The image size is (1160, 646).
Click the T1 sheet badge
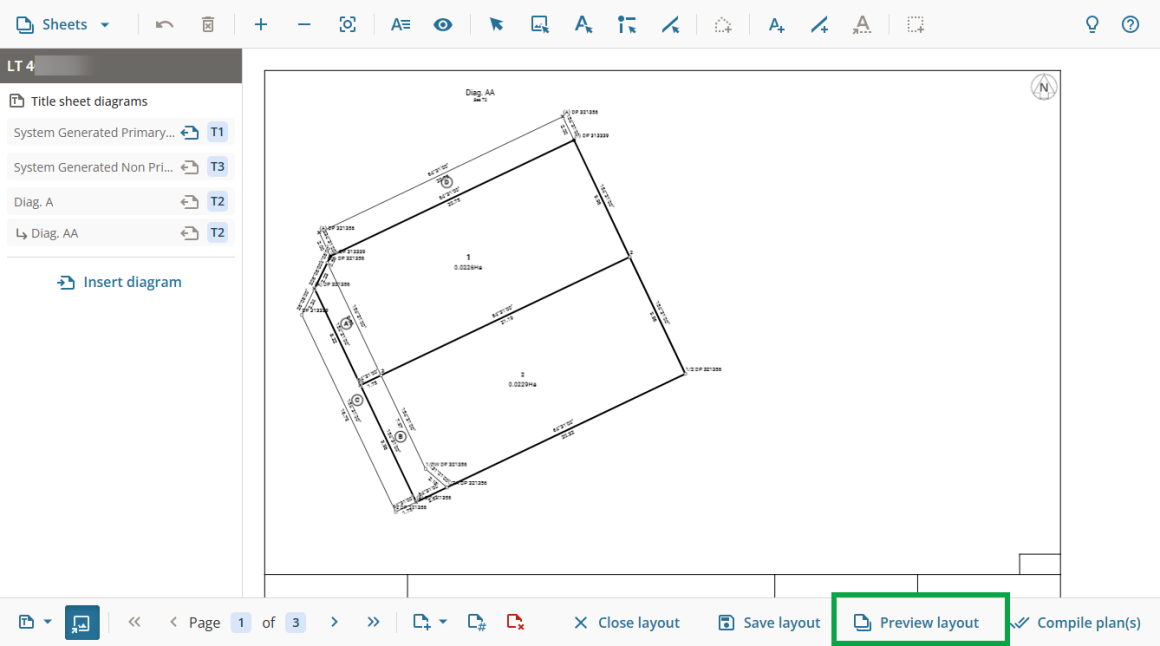[x=217, y=132]
